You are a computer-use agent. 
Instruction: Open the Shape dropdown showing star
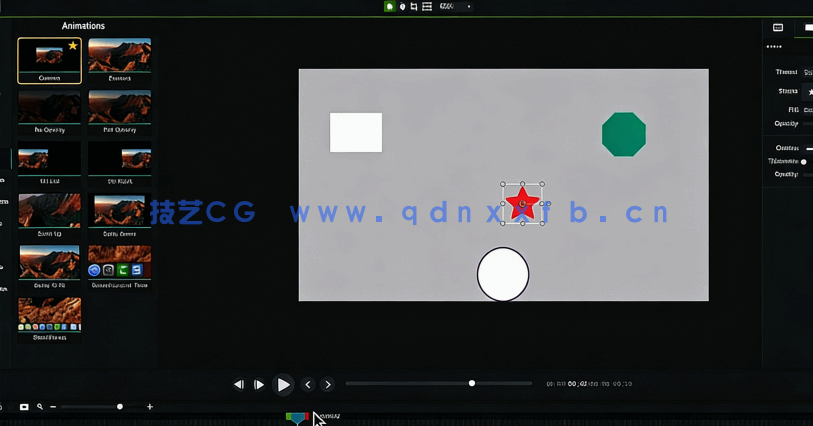click(808, 92)
